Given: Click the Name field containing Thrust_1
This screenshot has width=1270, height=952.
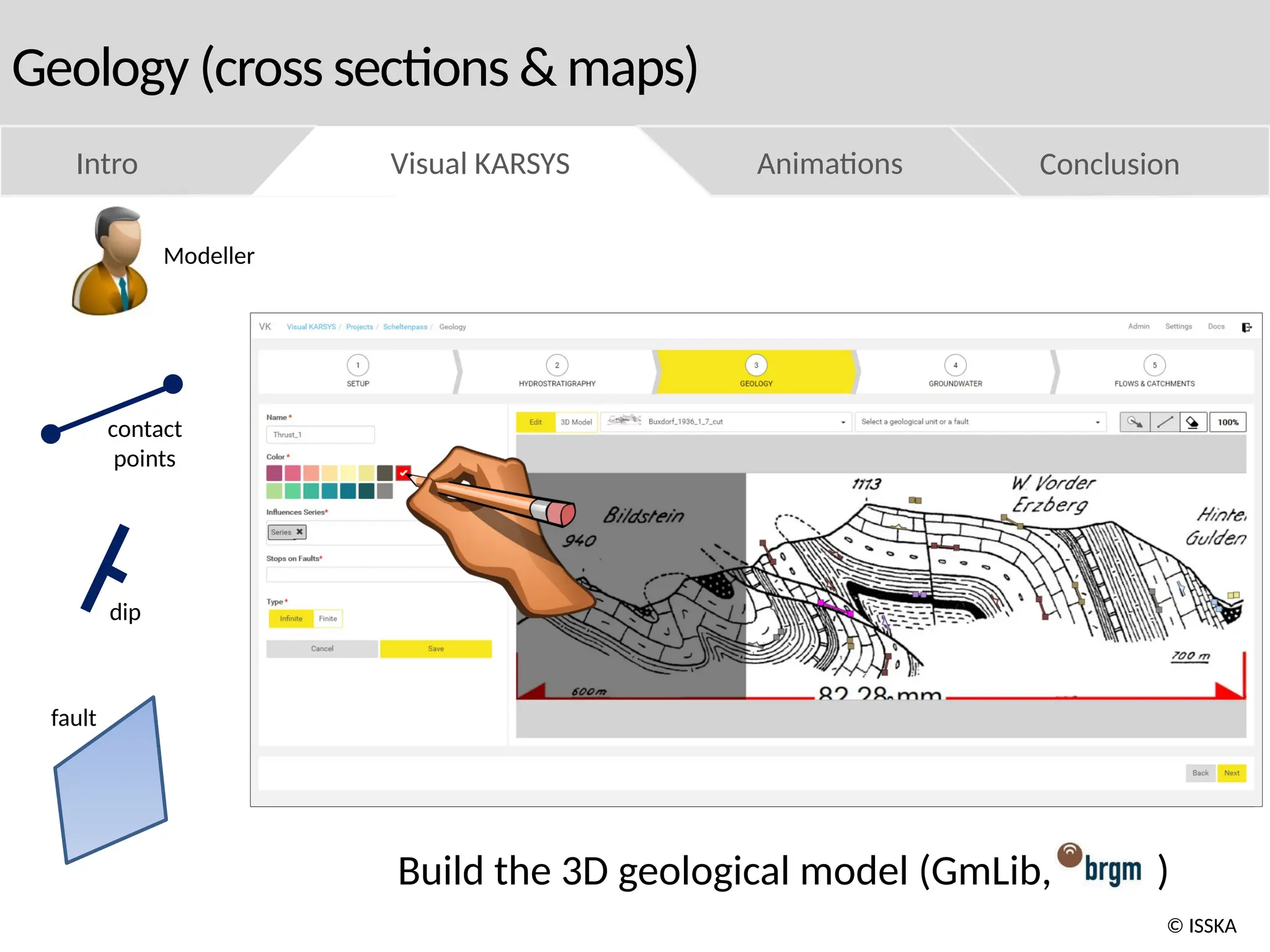Looking at the screenshot, I should click(320, 434).
